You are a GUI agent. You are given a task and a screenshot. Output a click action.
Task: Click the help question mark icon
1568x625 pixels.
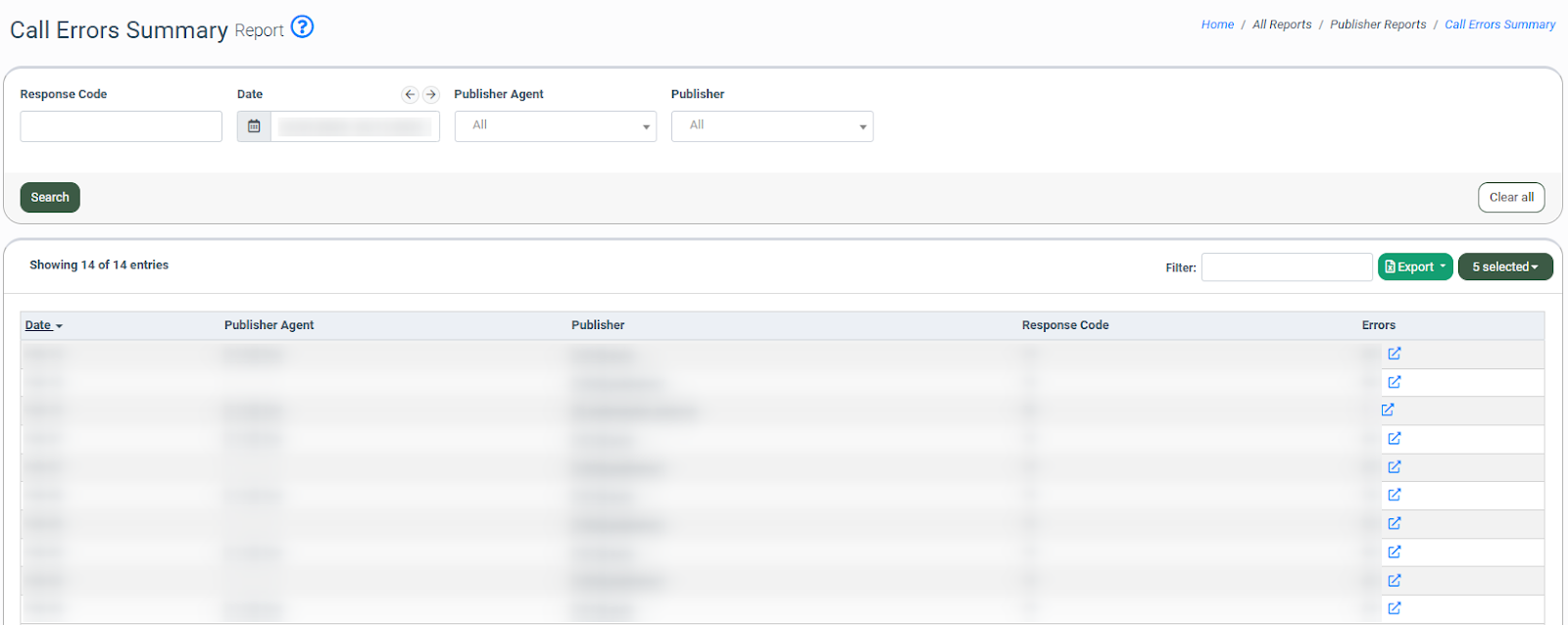pos(303,27)
